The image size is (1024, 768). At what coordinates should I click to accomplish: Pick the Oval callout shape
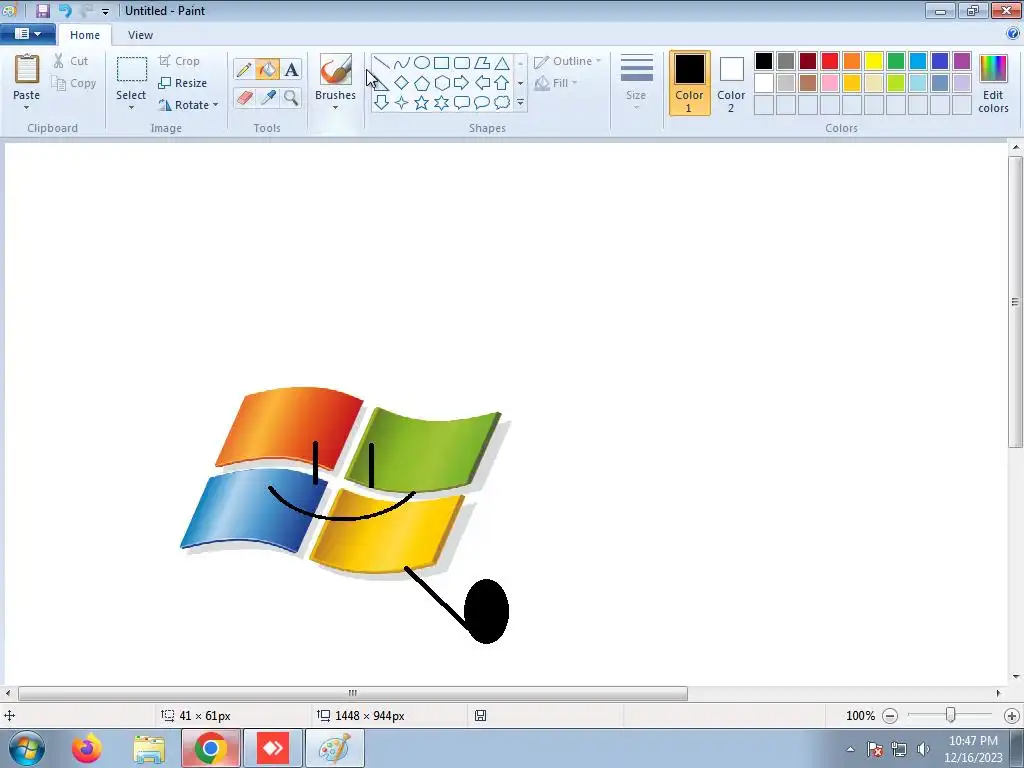[x=482, y=103]
